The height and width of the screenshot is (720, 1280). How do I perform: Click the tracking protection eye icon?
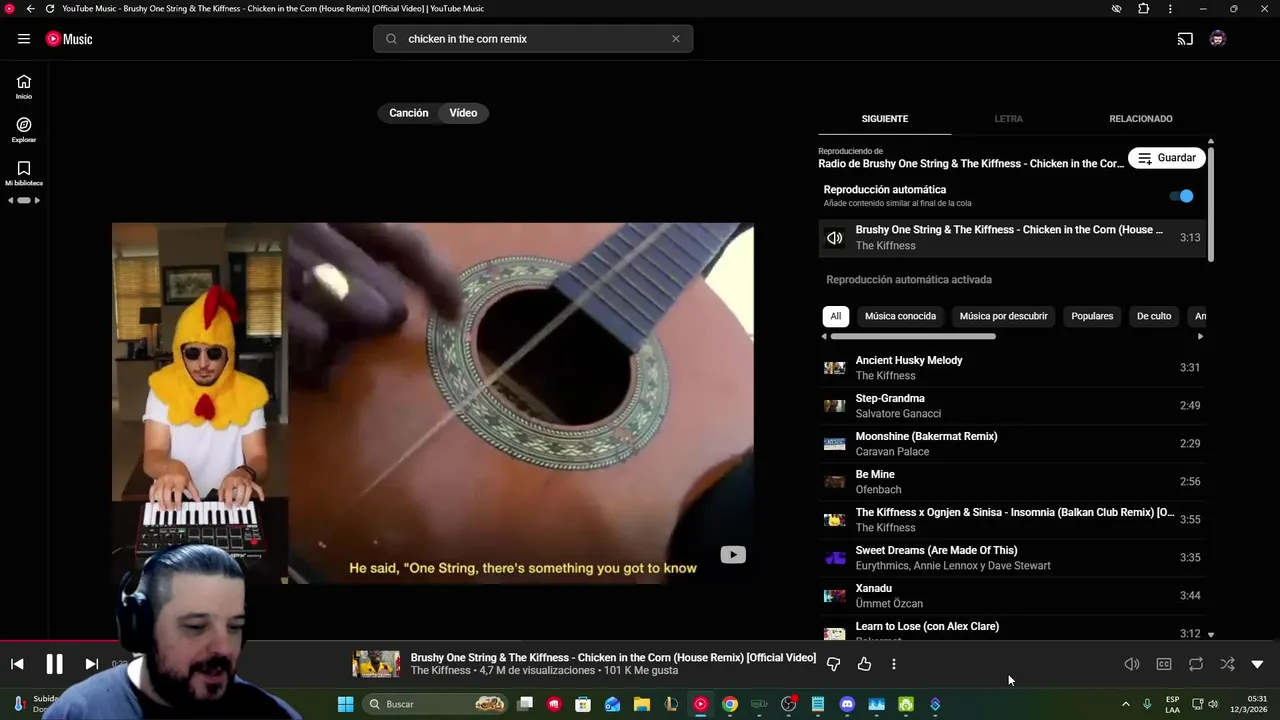pyautogui.click(x=1116, y=9)
